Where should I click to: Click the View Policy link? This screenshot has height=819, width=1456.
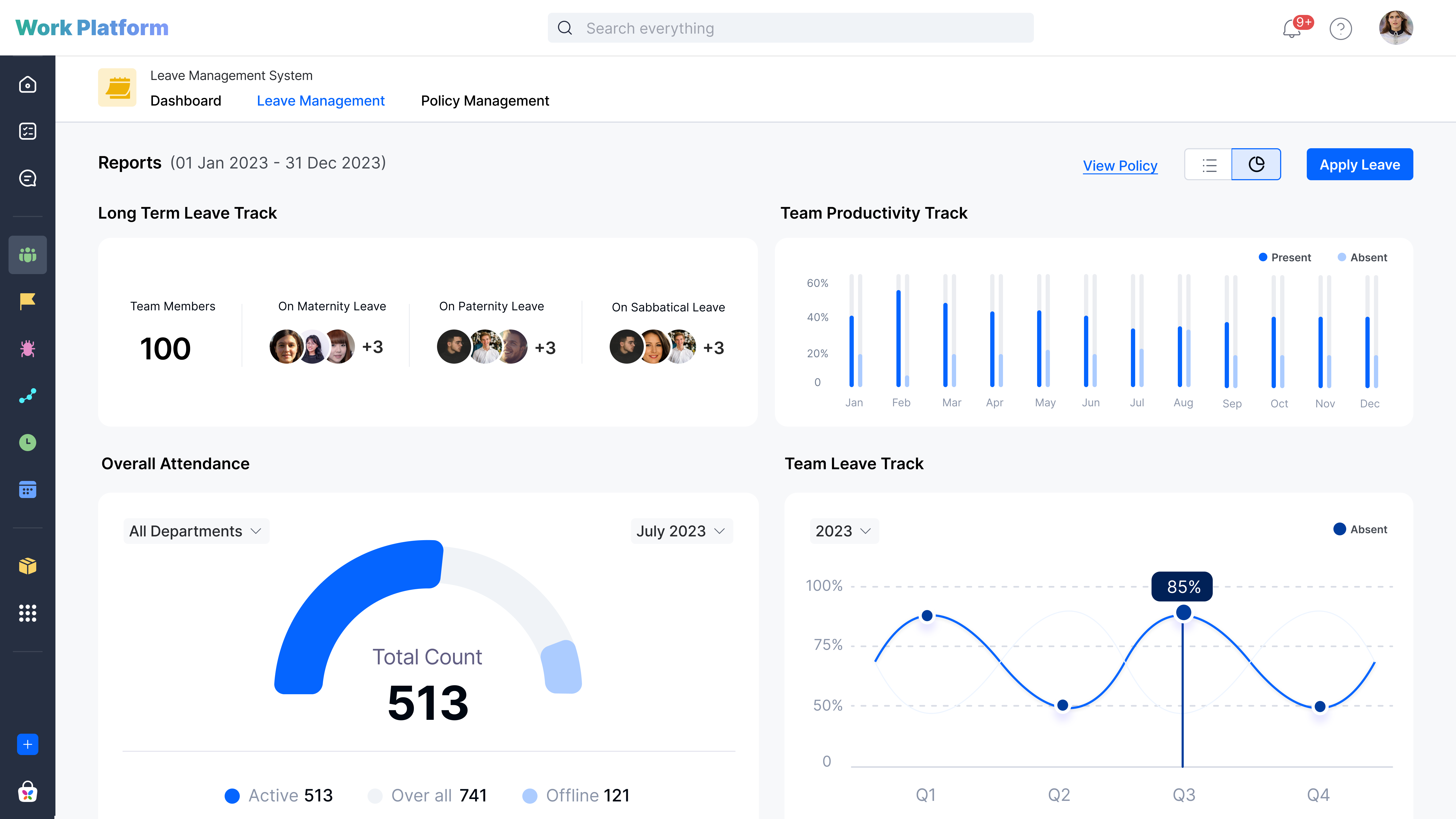[1120, 166]
